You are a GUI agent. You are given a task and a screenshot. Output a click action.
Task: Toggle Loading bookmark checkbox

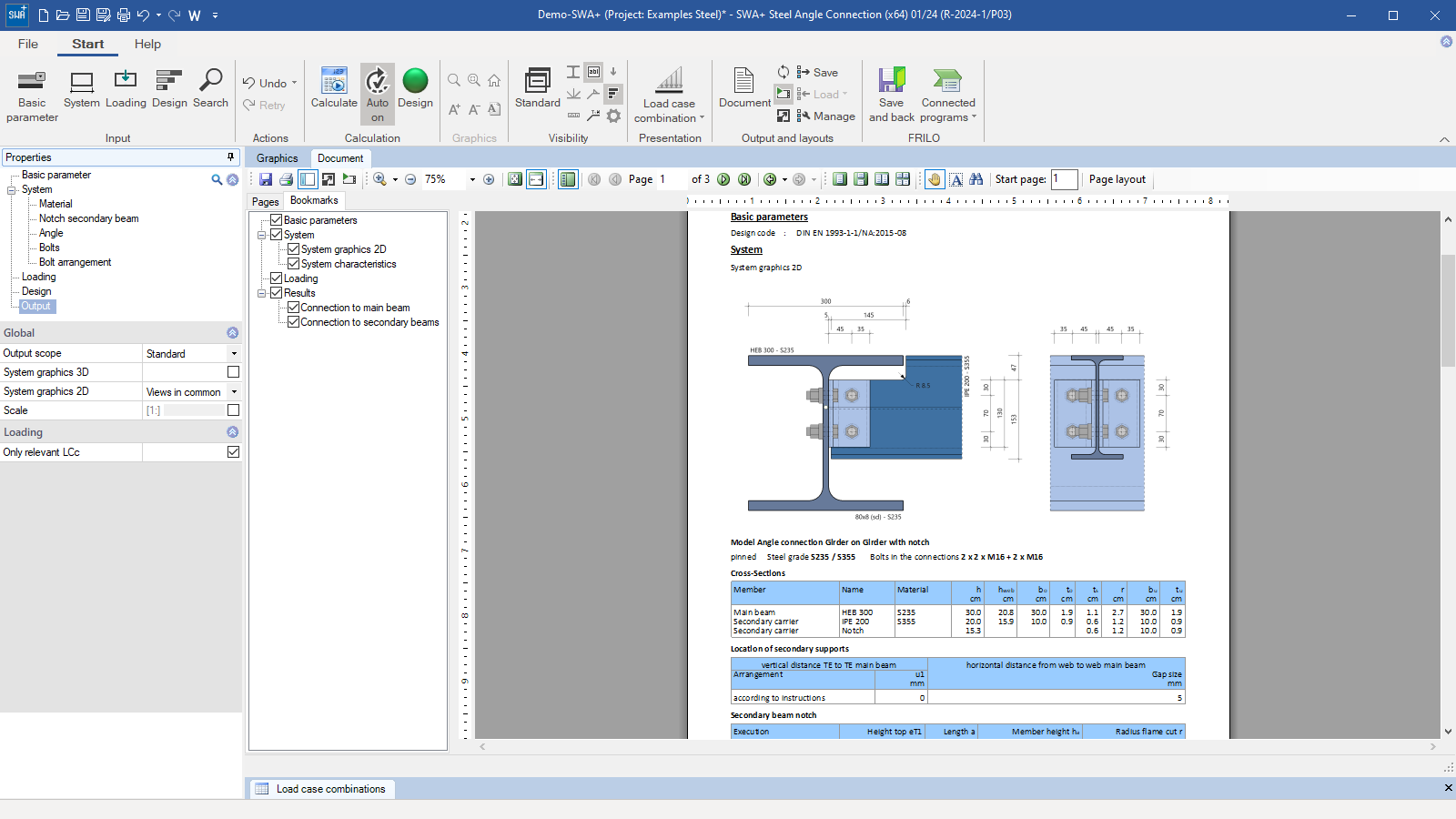[277, 278]
